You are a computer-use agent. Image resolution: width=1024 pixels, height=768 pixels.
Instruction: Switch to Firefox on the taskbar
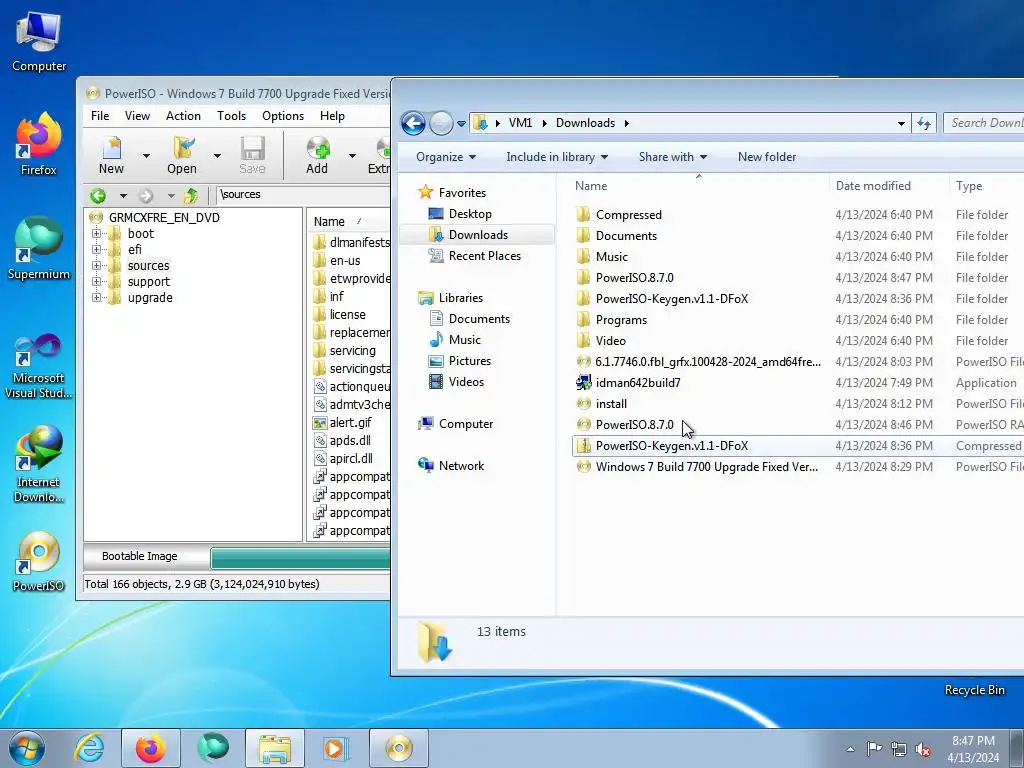pyautogui.click(x=150, y=748)
